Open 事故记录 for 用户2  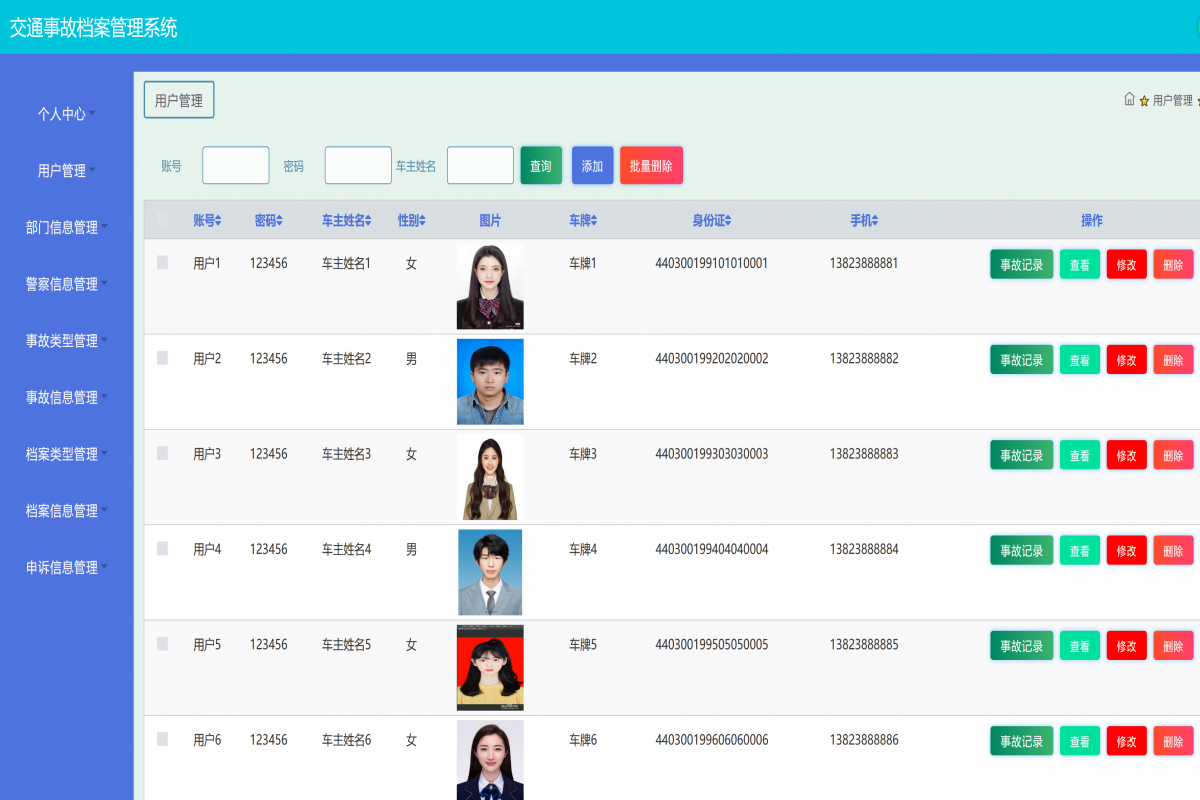pyautogui.click(x=1021, y=360)
